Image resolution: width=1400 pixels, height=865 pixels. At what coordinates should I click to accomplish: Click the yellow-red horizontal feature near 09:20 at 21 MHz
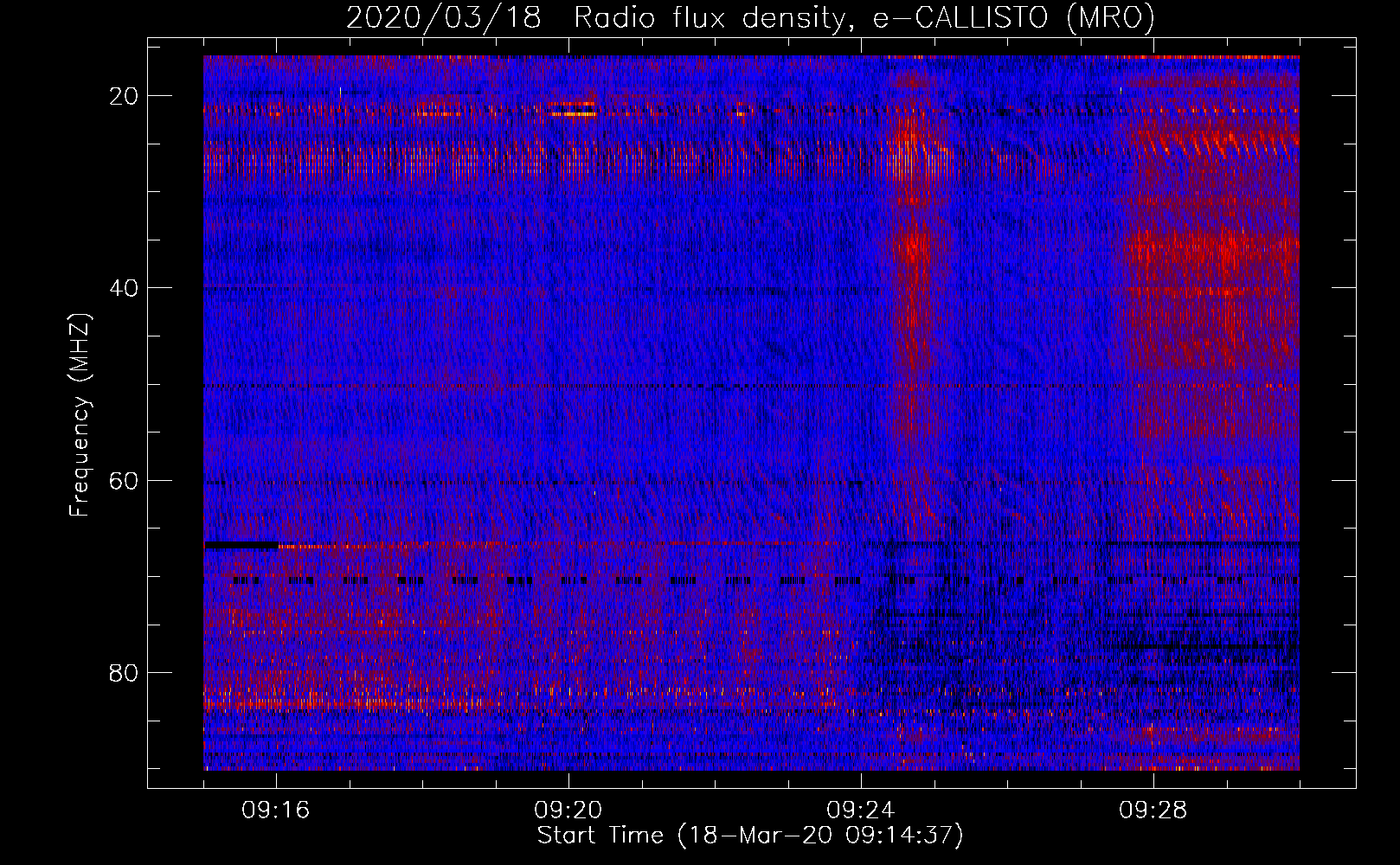point(573,109)
